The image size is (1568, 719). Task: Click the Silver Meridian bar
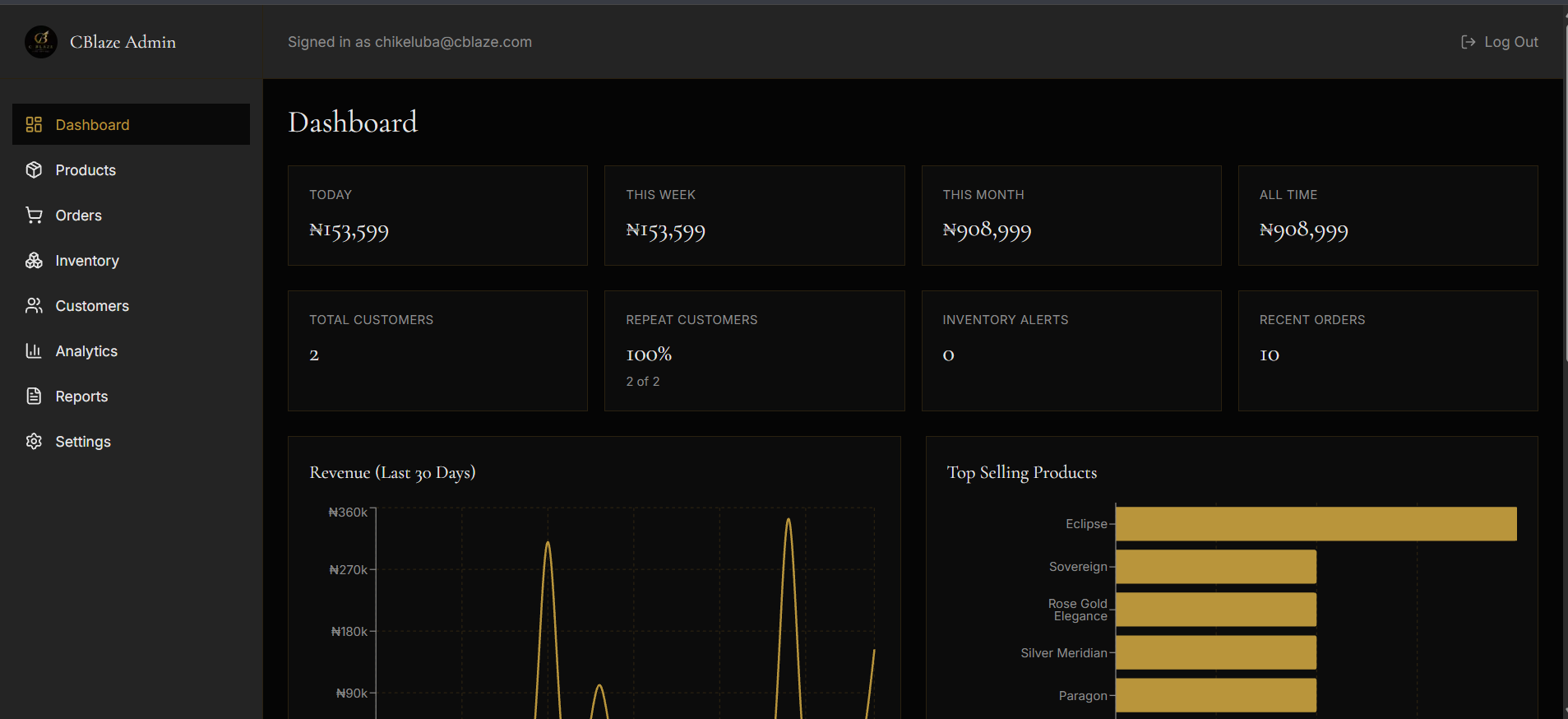click(x=1216, y=652)
